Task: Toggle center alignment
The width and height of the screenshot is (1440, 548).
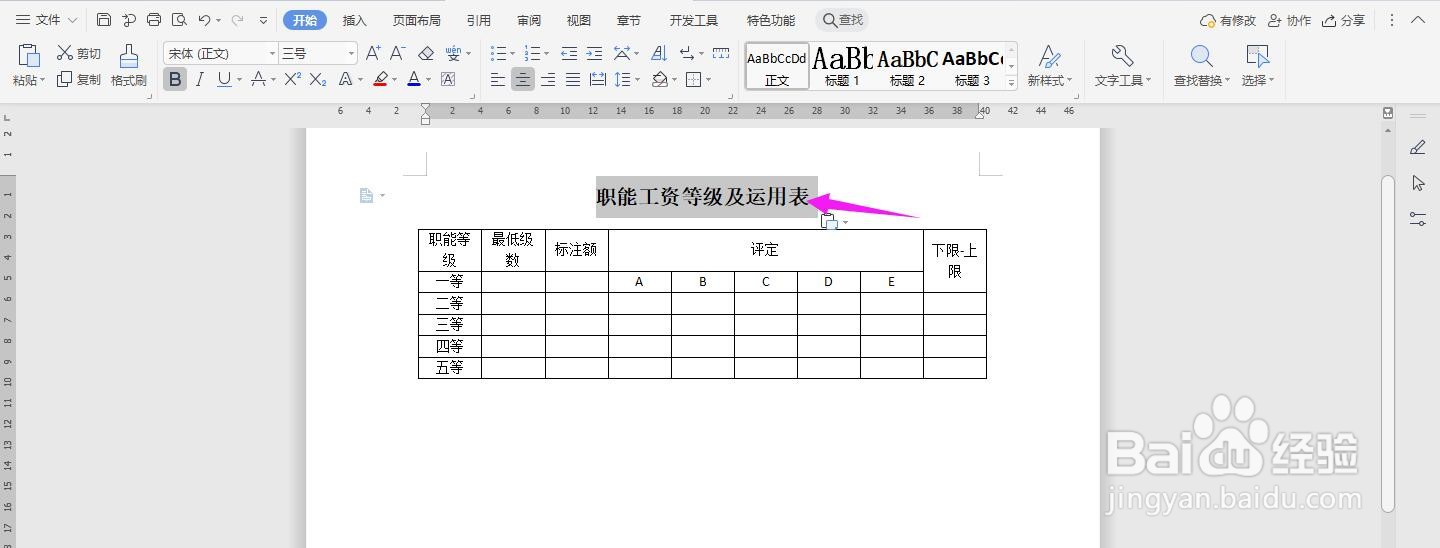Action: click(523, 79)
